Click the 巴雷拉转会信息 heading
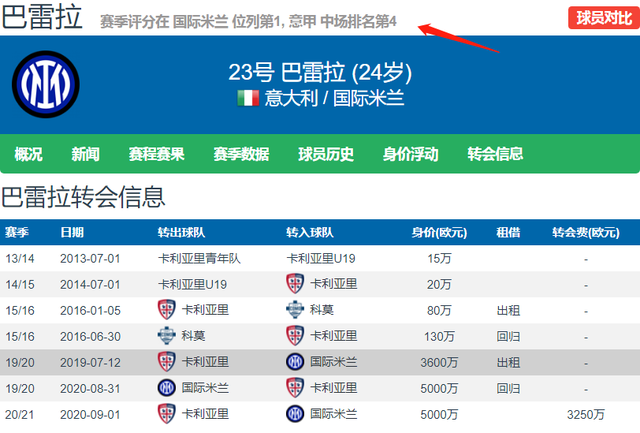Screen dimensions: 640x433 (x=83, y=197)
